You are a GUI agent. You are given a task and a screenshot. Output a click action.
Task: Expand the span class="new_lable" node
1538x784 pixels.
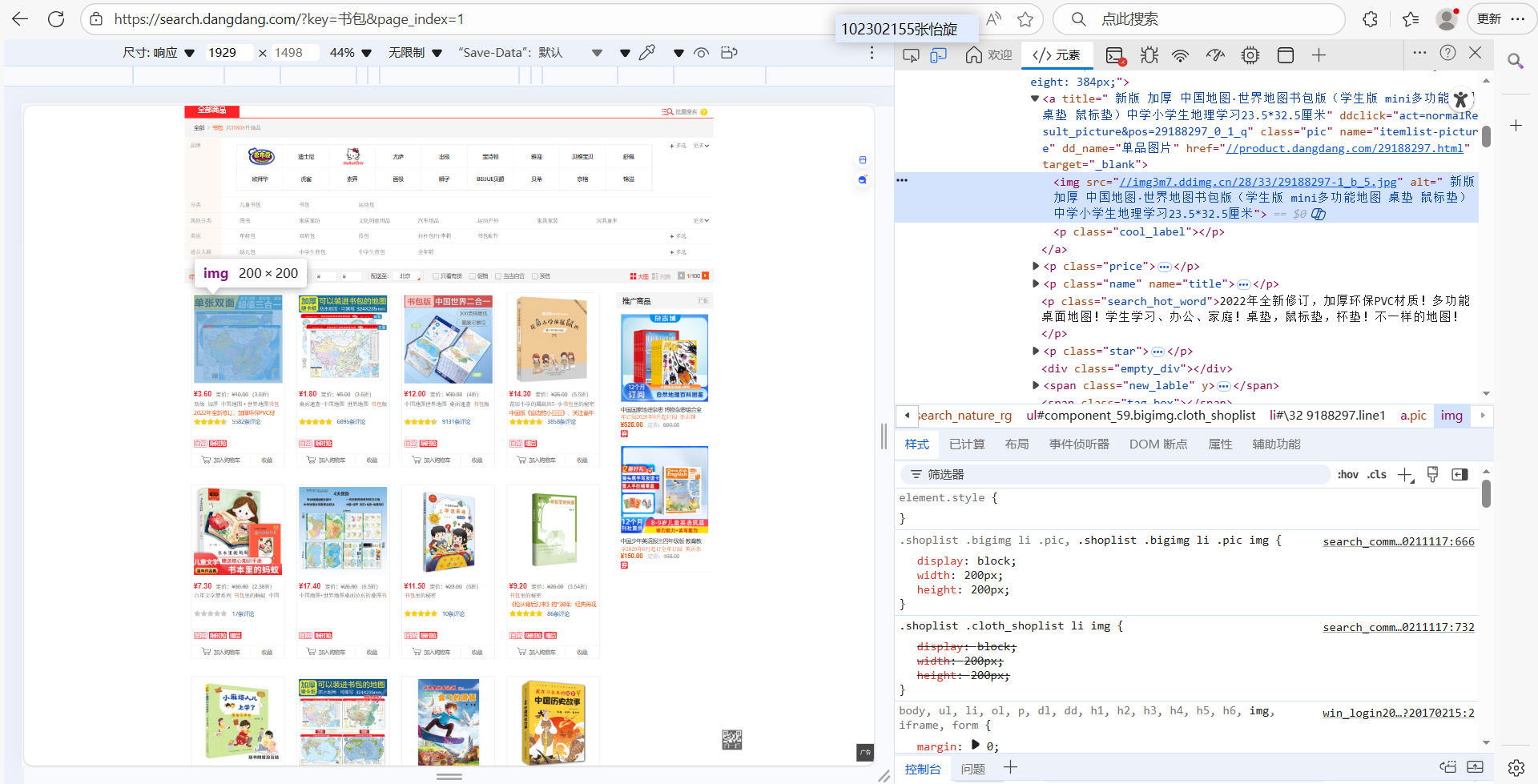click(x=1035, y=385)
